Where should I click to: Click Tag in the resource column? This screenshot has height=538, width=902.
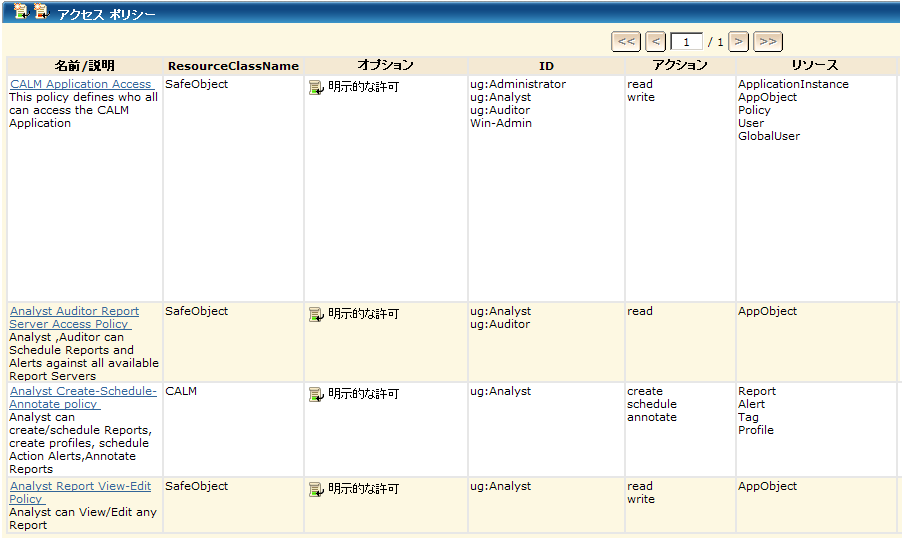[748, 417]
